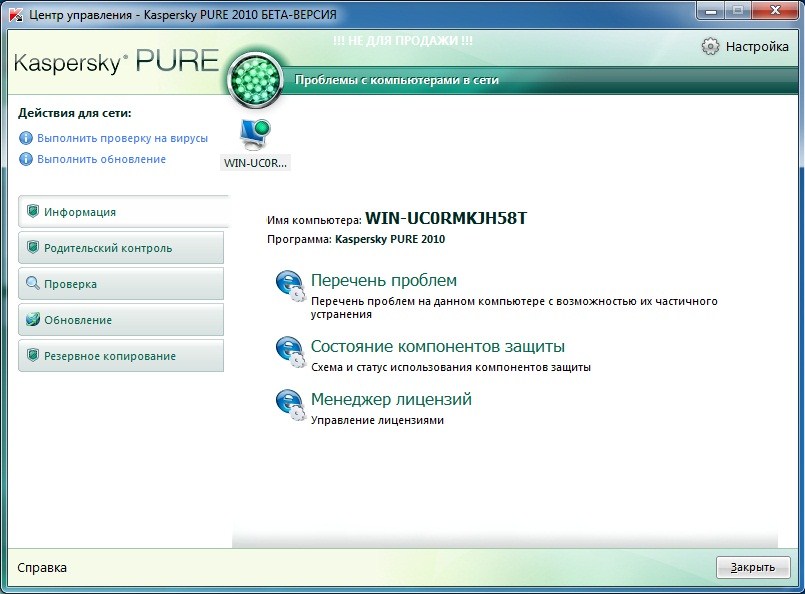This screenshot has width=805, height=594.
Task: Click Программа: Kaspersky PURE 2010 text
Action: [x=356, y=239]
